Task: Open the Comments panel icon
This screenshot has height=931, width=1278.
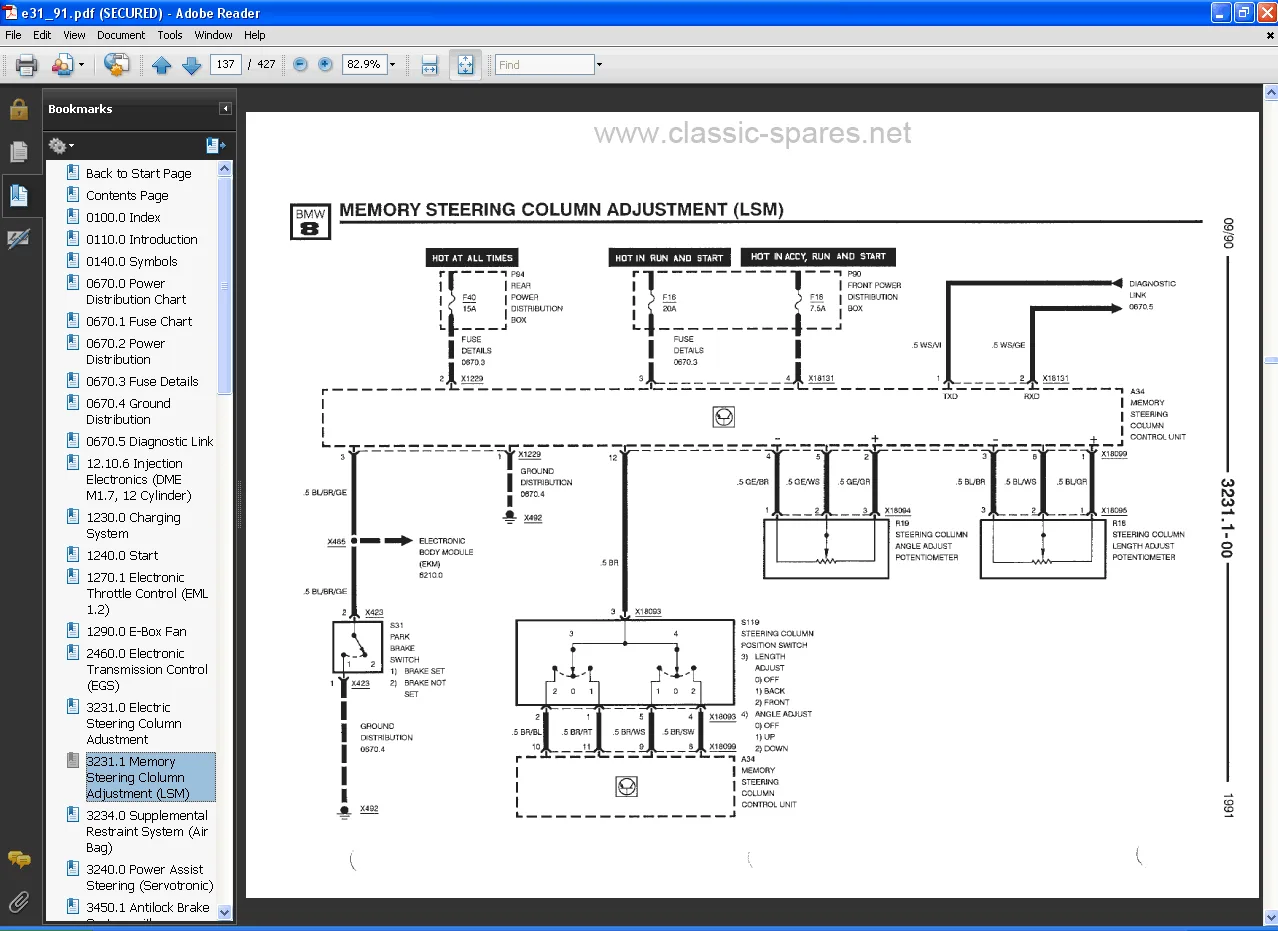Action: point(18,859)
